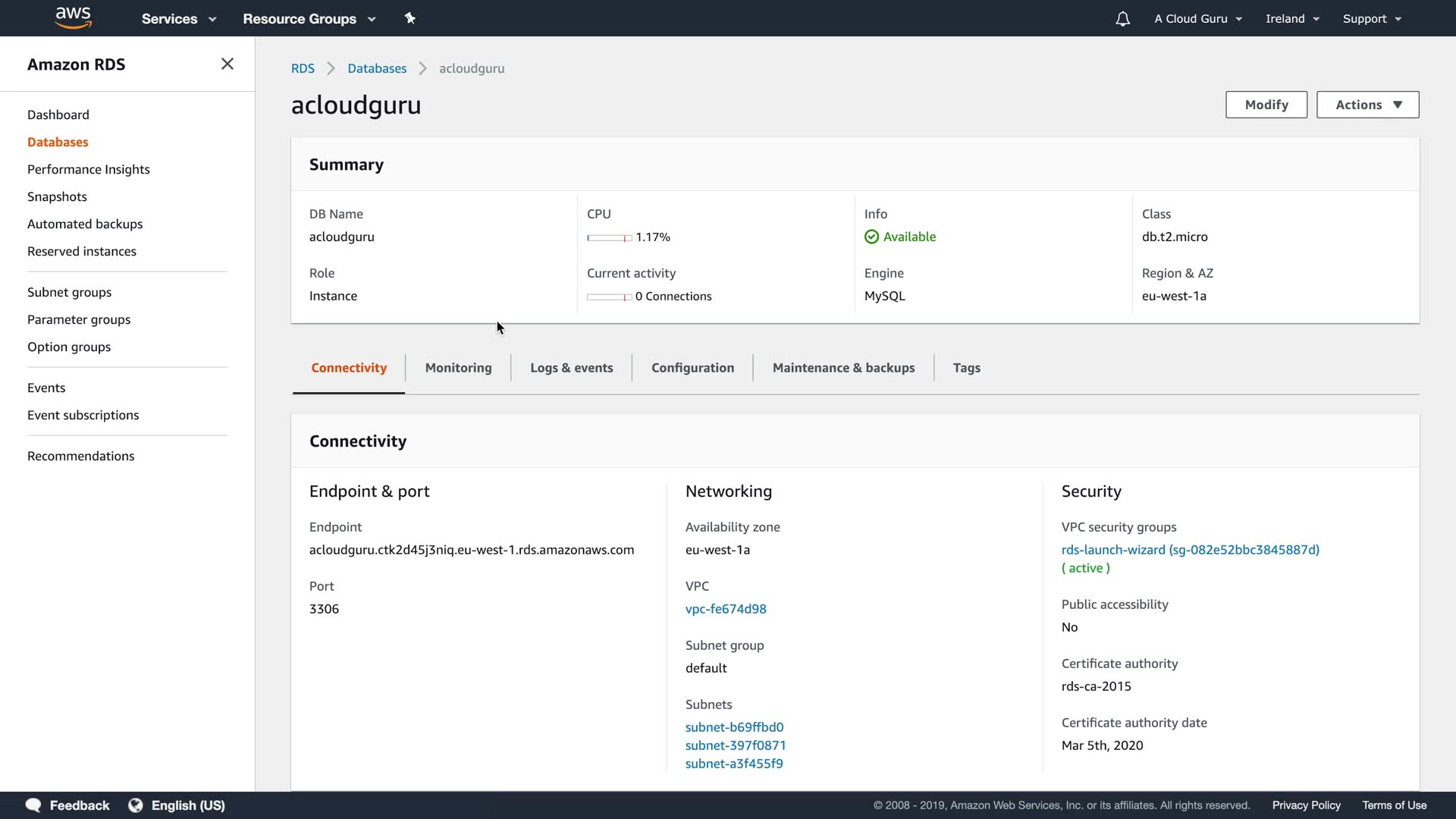The width and height of the screenshot is (1456, 819).
Task: Open the A Cloud Guru account menu
Action: pyautogui.click(x=1197, y=19)
